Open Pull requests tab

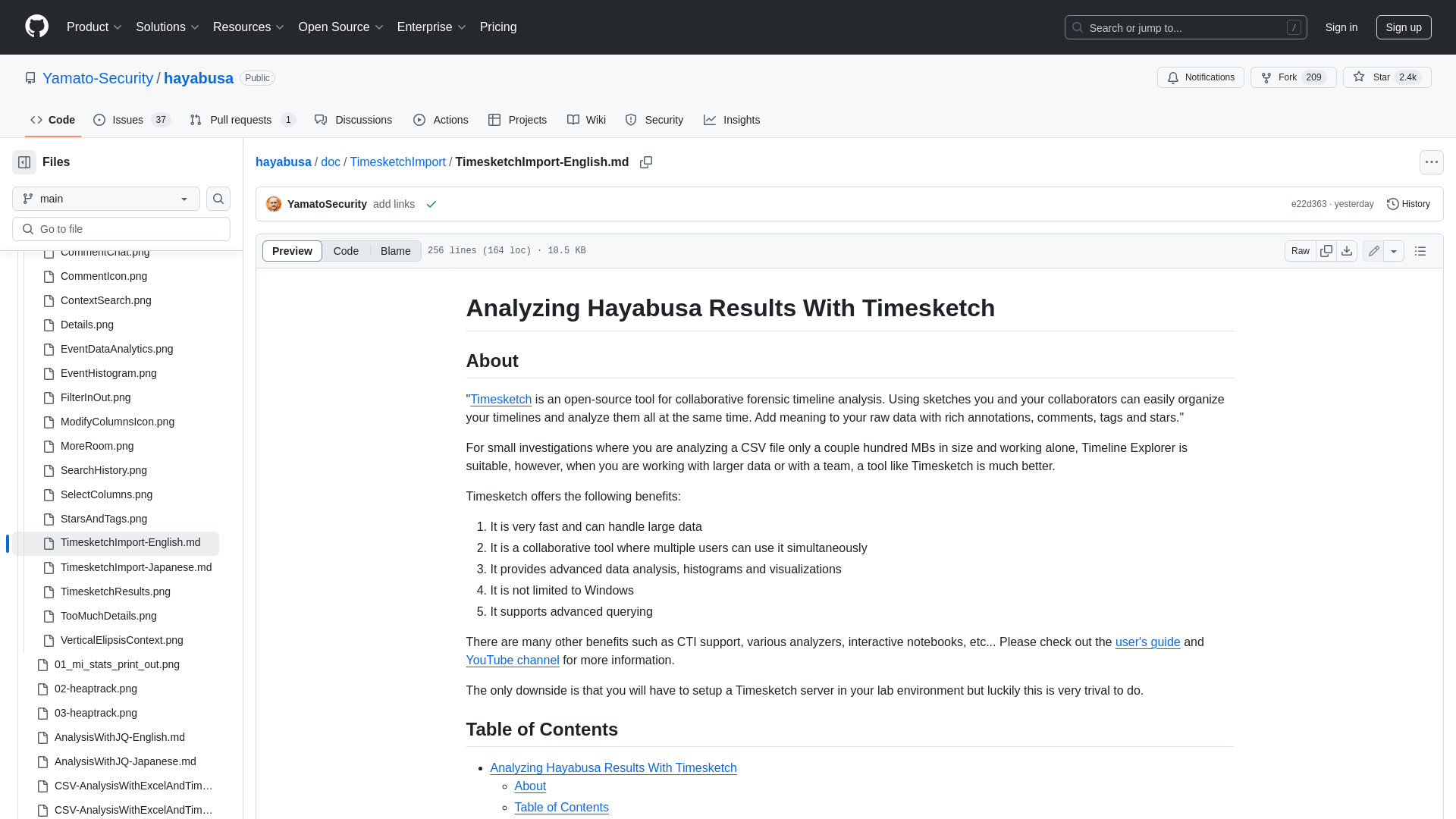(243, 120)
